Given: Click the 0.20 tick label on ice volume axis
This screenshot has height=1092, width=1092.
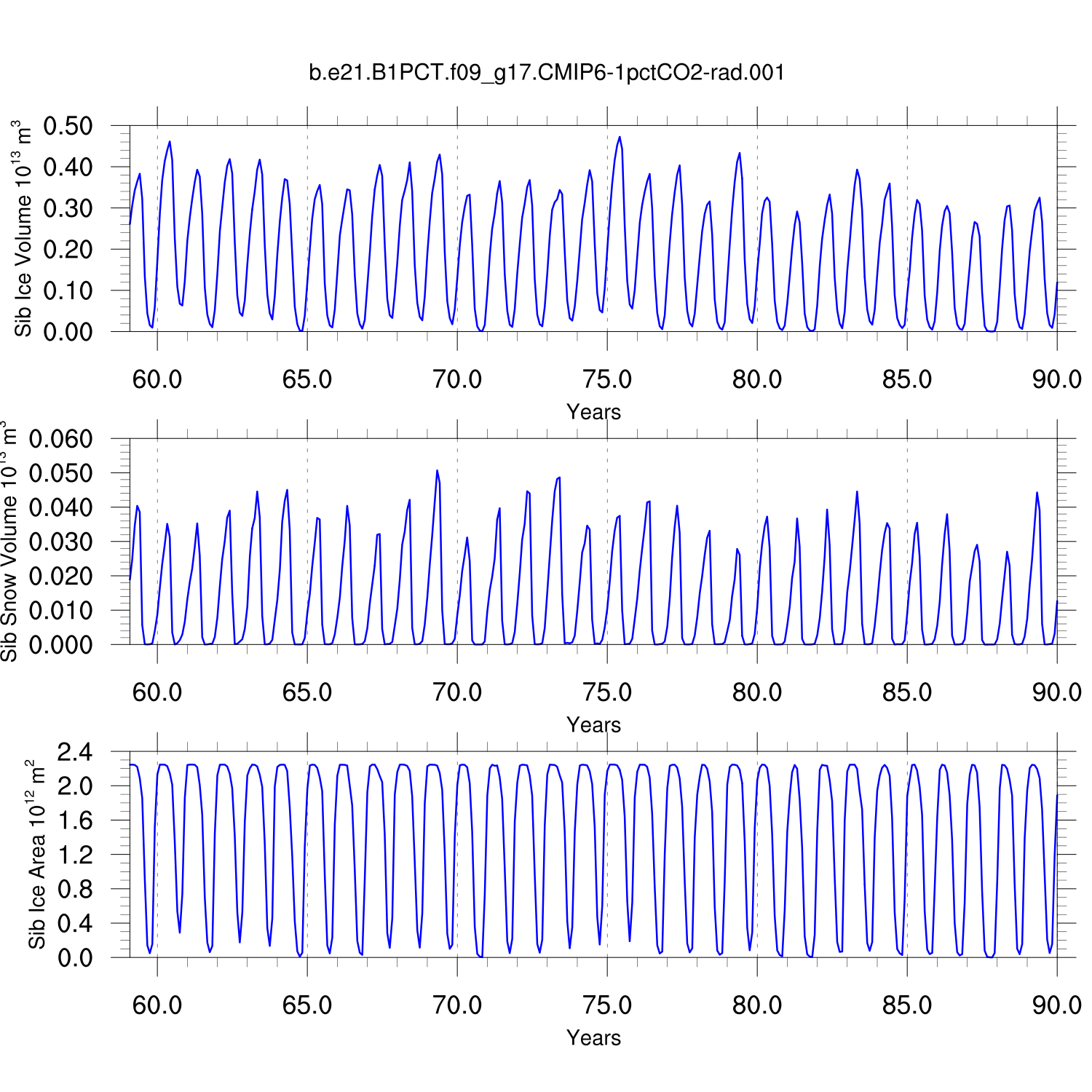Looking at the screenshot, I should click(x=68, y=250).
